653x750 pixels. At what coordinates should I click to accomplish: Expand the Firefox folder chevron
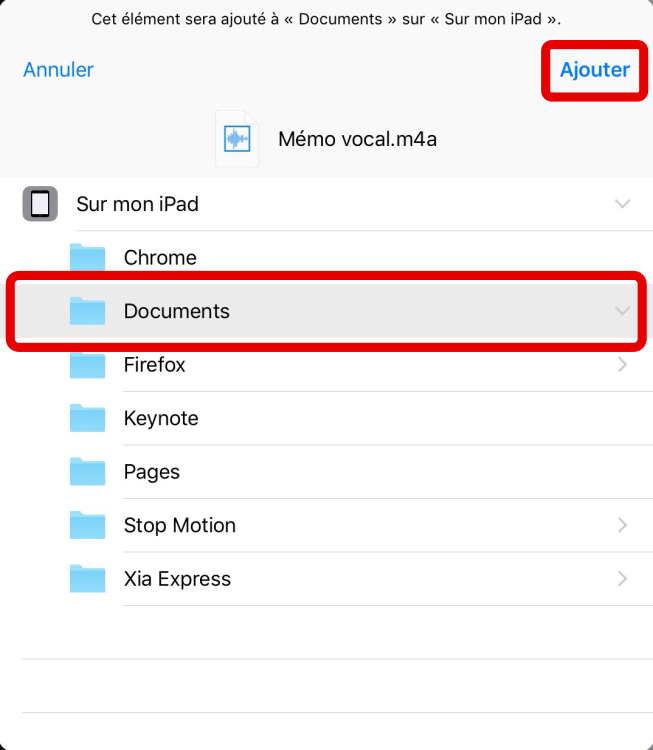pos(622,365)
